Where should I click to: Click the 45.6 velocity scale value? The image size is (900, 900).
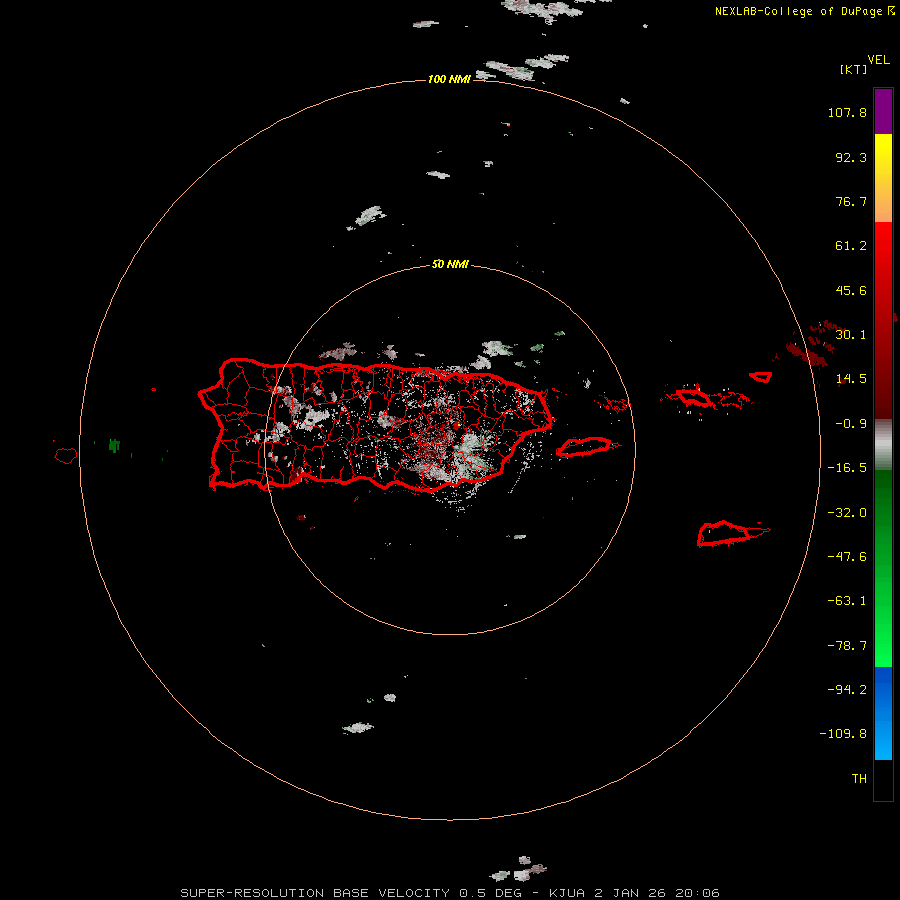click(851, 290)
